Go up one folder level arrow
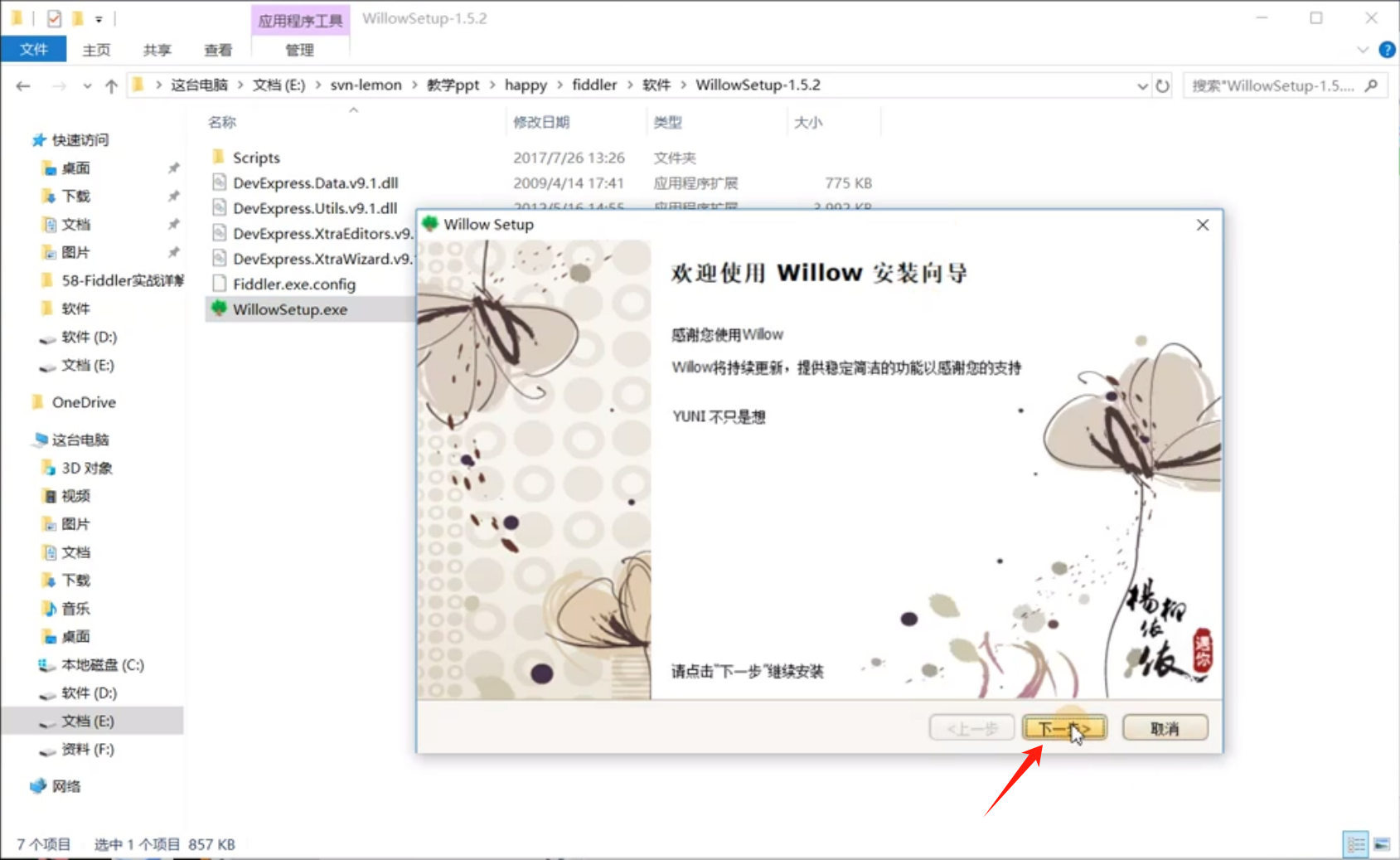The height and width of the screenshot is (860, 1400). pos(111,85)
